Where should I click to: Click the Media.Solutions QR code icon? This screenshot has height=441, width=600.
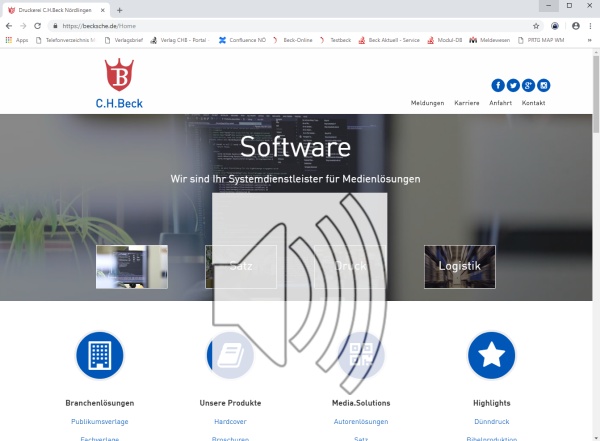click(361, 355)
